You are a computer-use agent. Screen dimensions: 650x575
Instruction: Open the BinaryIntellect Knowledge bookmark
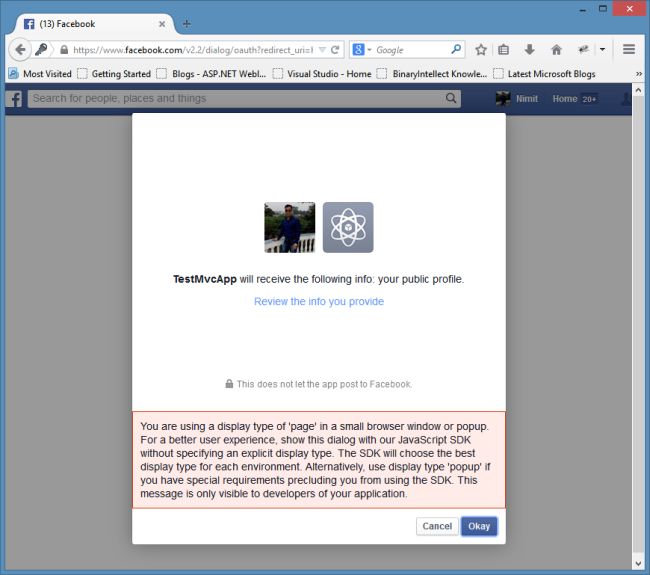(x=432, y=74)
